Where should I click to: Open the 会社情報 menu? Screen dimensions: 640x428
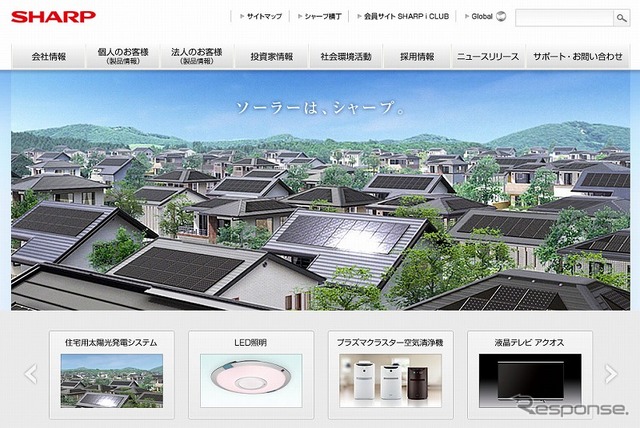pos(49,56)
